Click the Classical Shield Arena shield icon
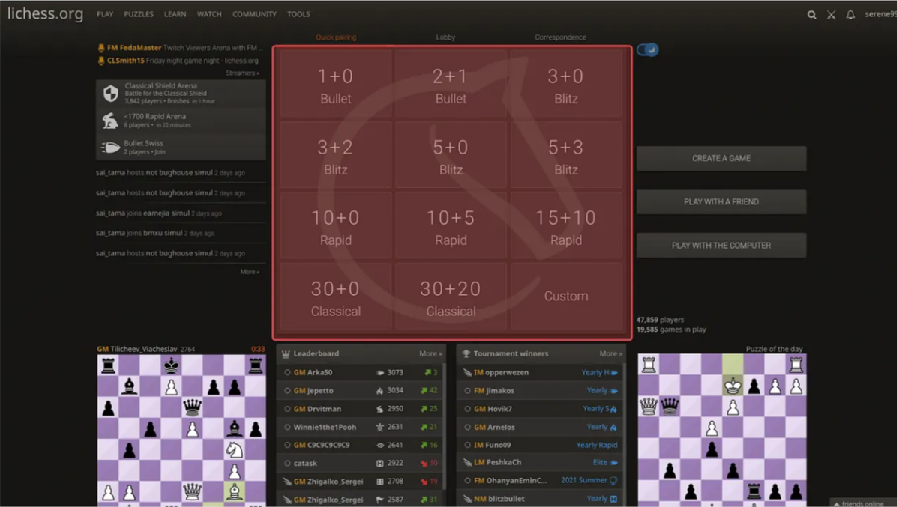The height and width of the screenshot is (507, 897). tap(110, 93)
